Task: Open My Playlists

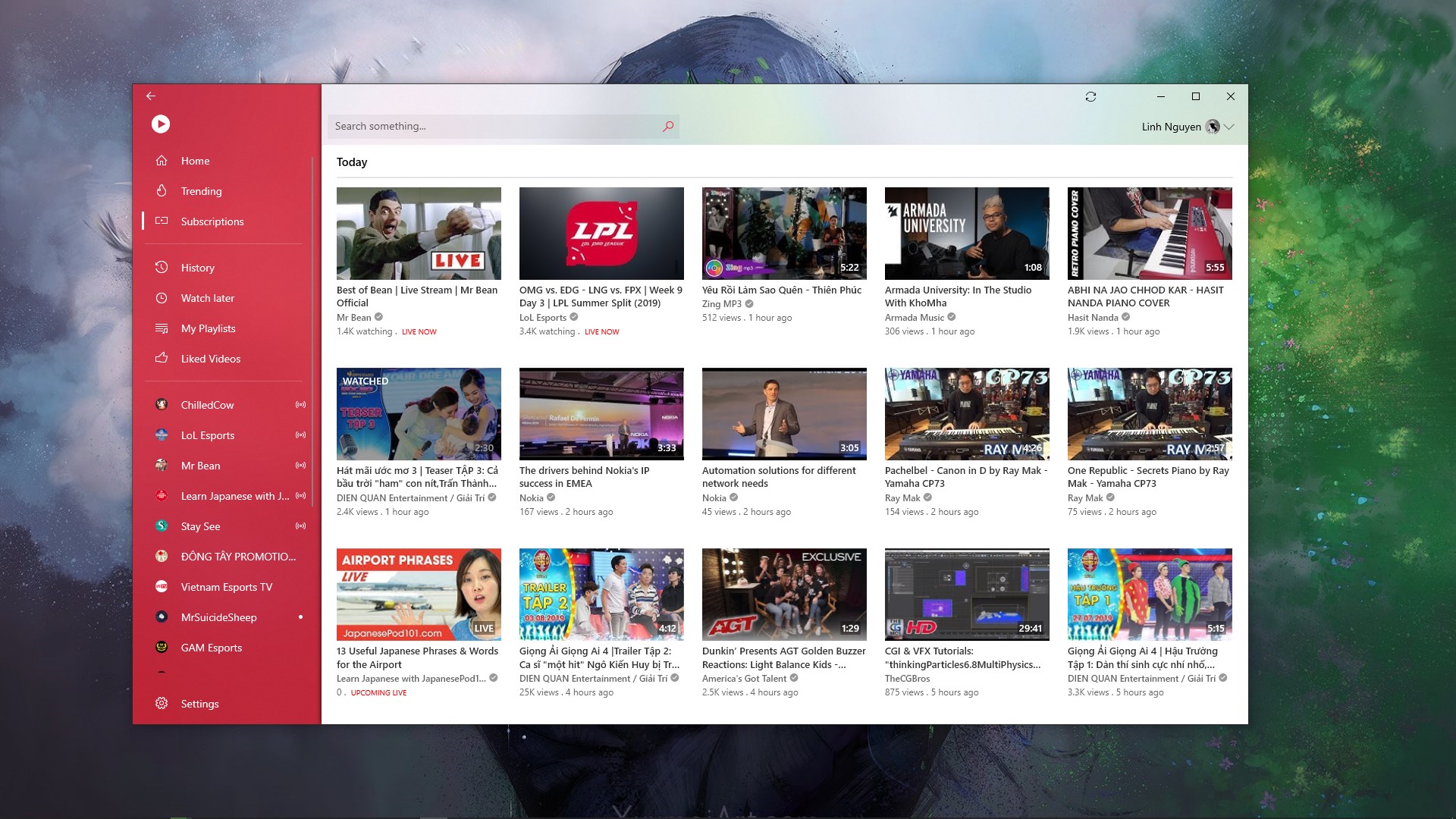Action: [209, 328]
